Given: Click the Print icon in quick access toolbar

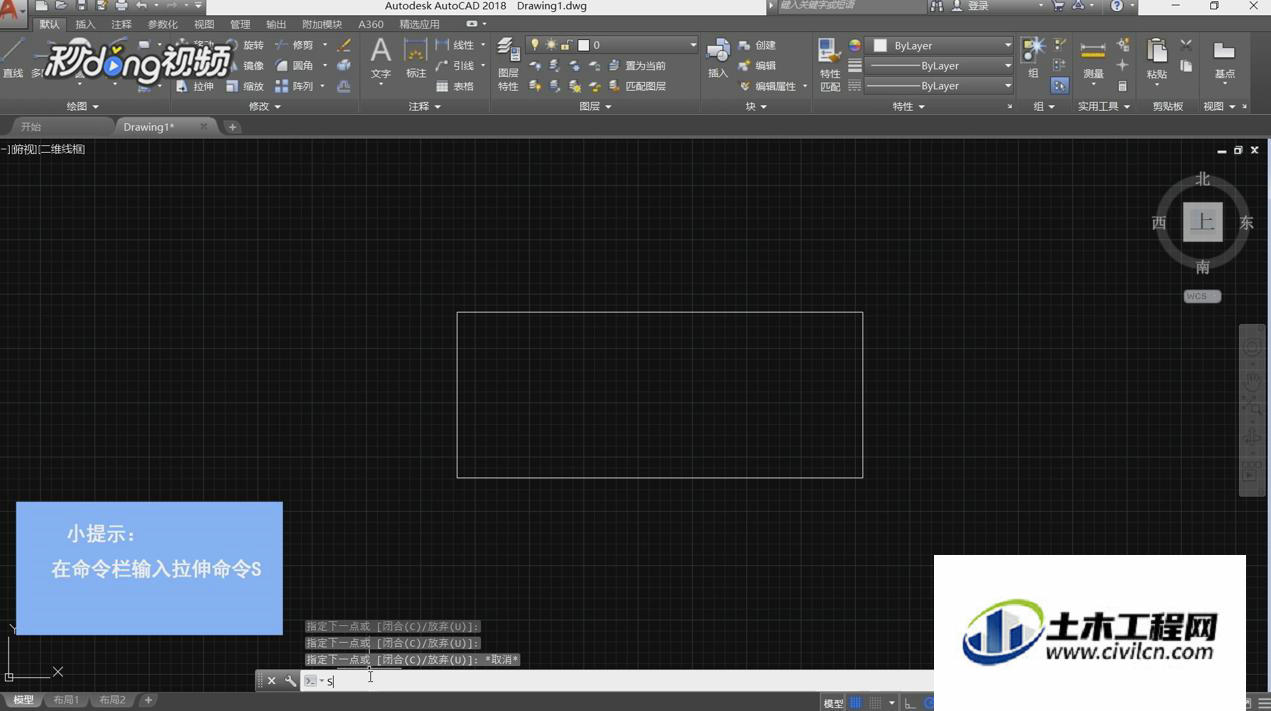Looking at the screenshot, I should point(121,6).
